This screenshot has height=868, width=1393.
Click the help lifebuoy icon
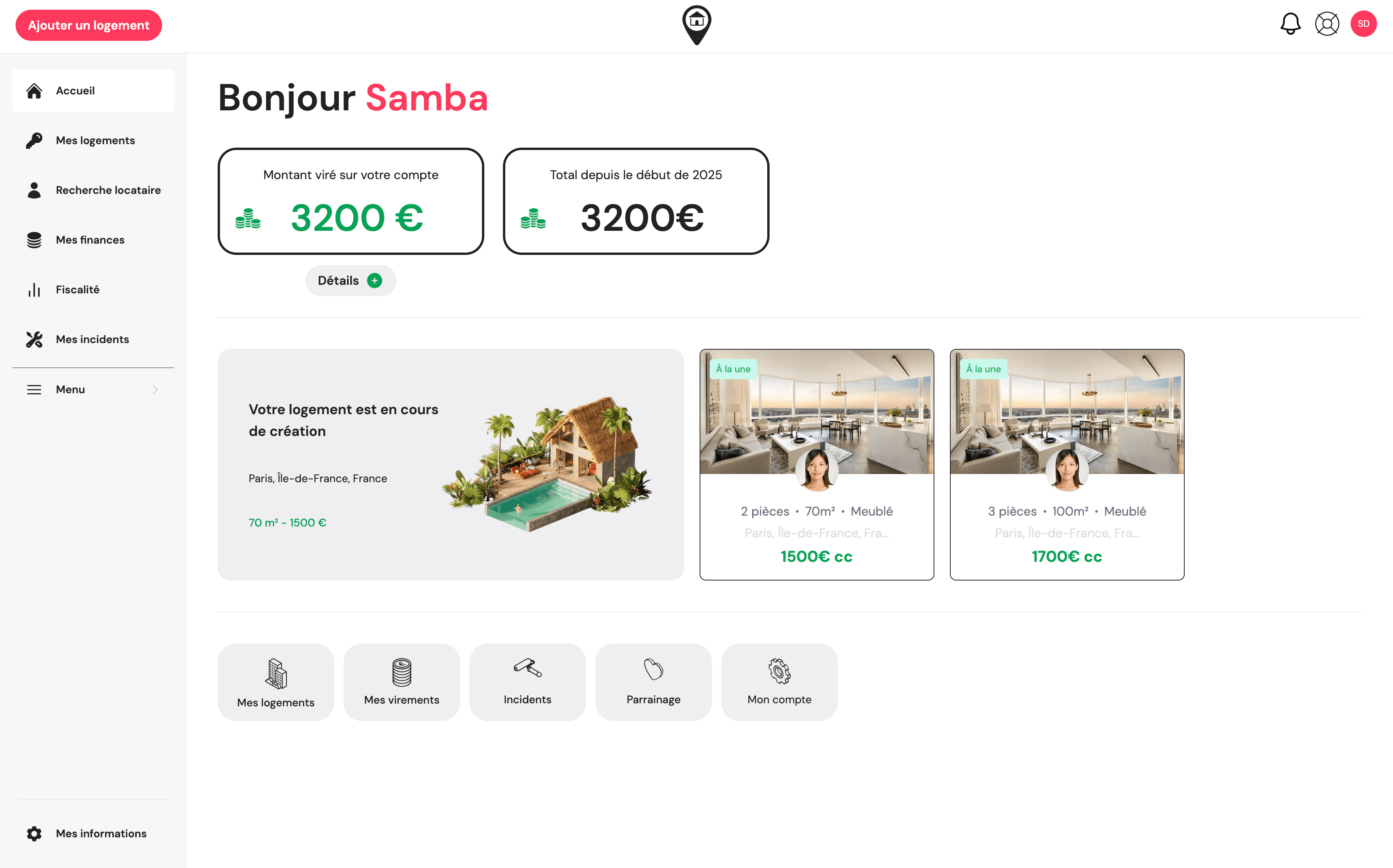pyautogui.click(x=1328, y=24)
